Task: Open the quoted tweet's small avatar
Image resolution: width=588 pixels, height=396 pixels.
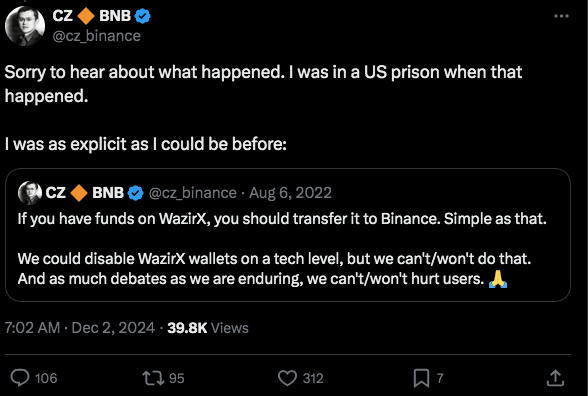Action: coord(30,193)
